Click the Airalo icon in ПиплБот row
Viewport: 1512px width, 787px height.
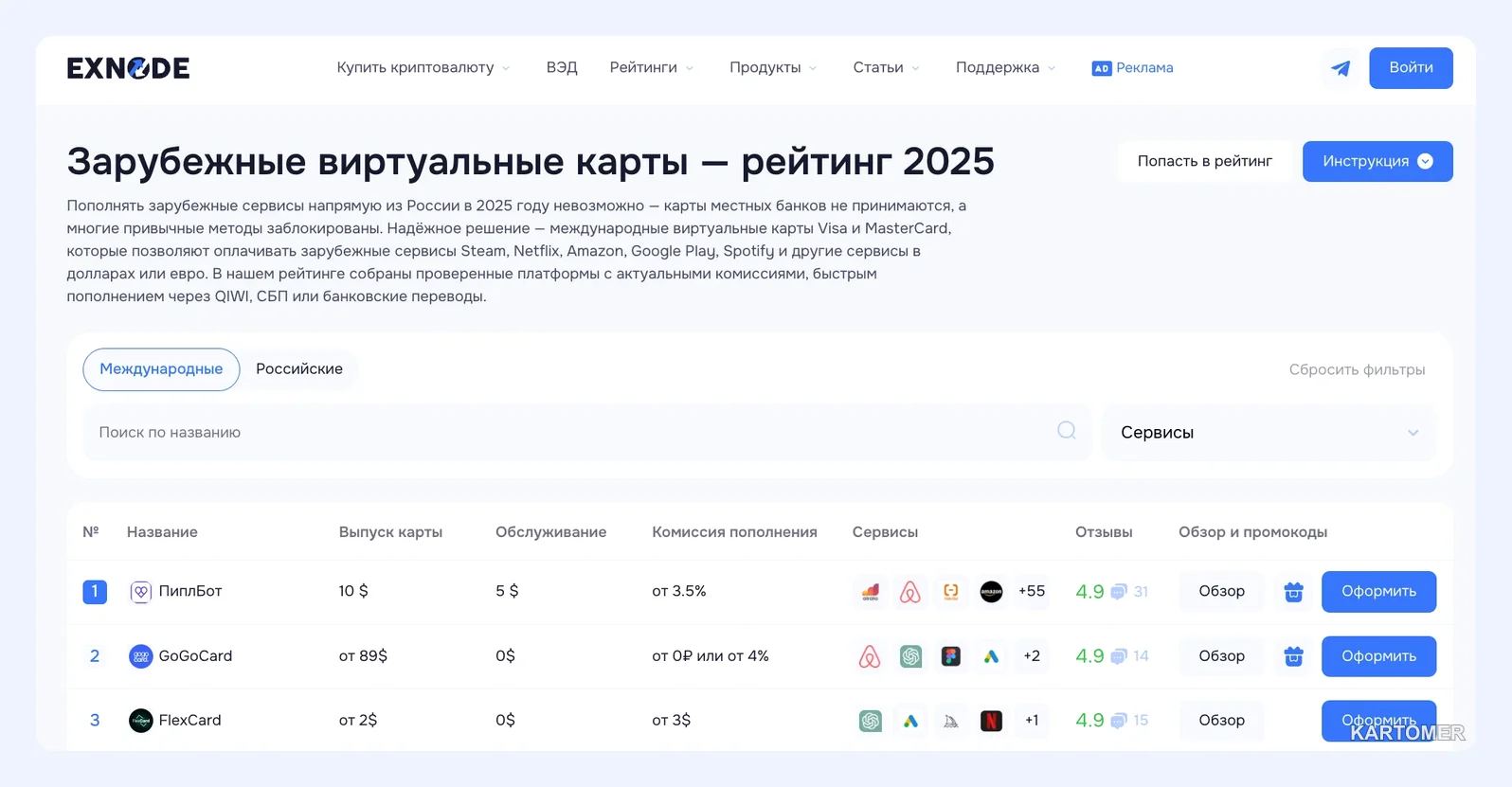870,591
